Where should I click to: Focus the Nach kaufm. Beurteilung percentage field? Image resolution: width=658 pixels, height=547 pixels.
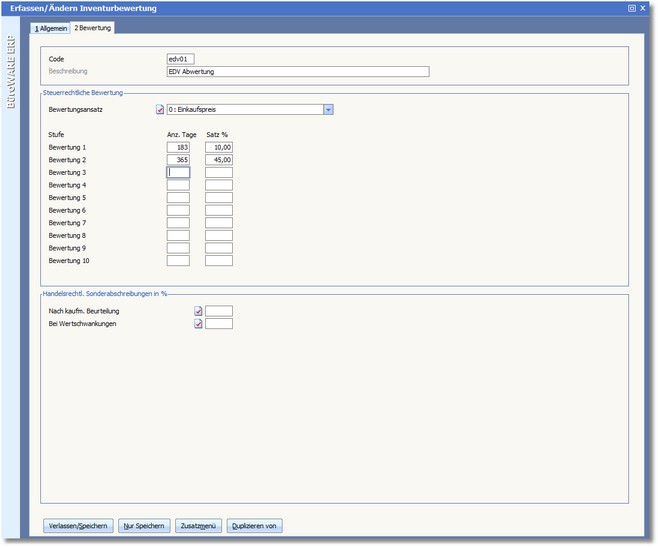tap(219, 311)
